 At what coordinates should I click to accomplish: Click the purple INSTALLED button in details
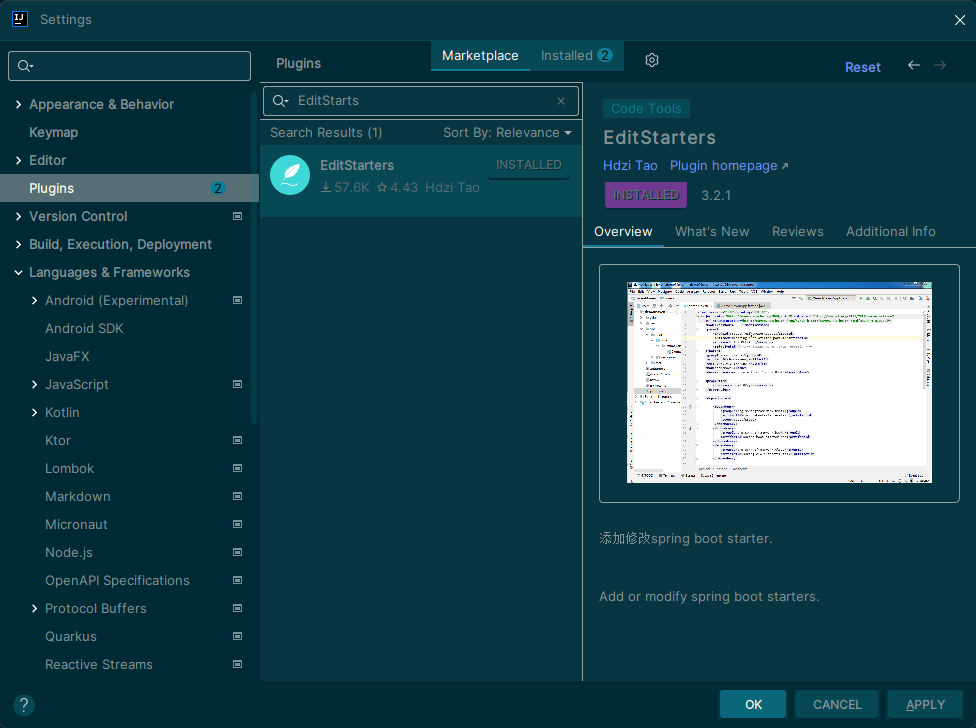coord(645,195)
